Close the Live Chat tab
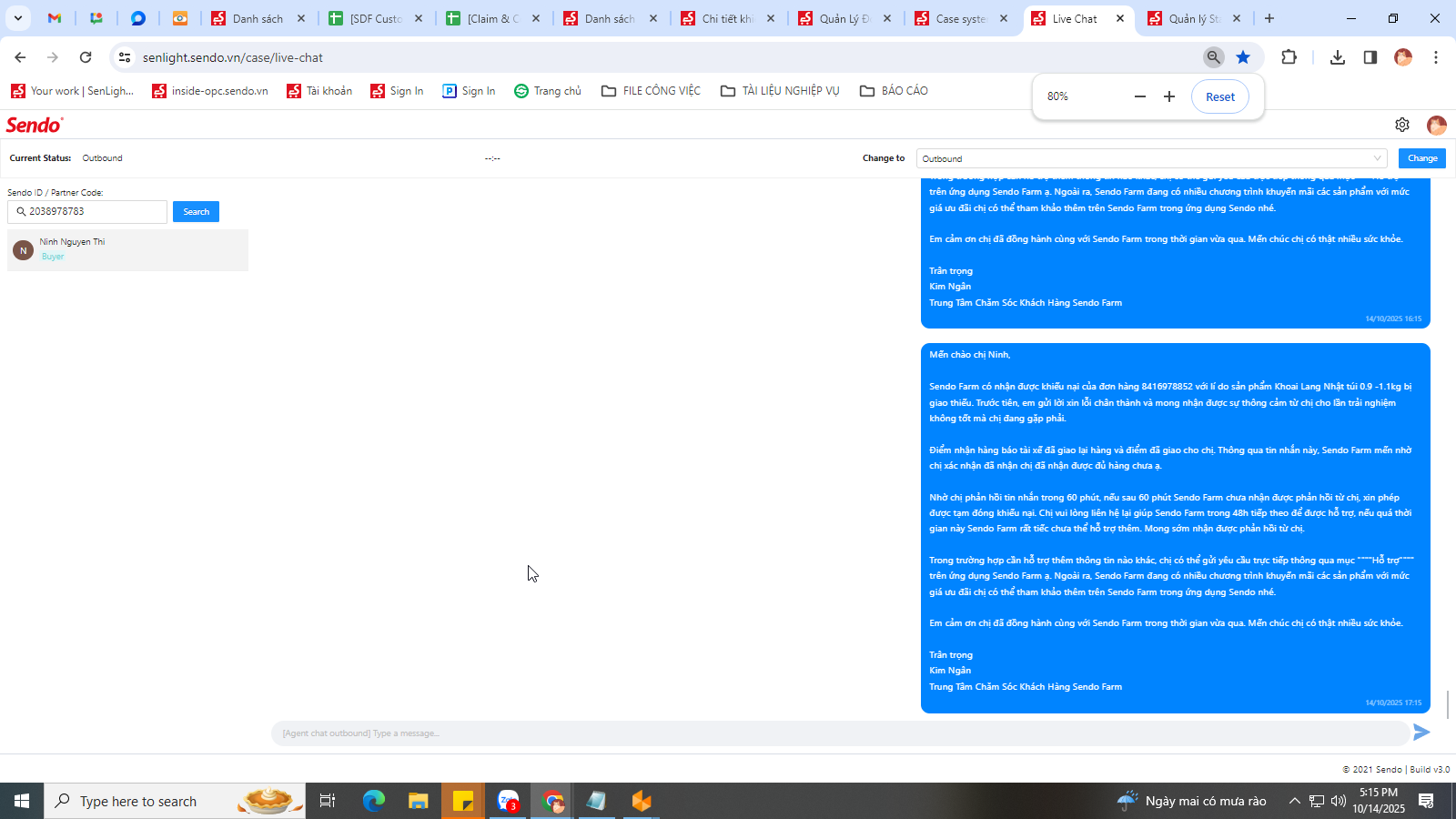The height and width of the screenshot is (819, 1456). tap(1120, 18)
